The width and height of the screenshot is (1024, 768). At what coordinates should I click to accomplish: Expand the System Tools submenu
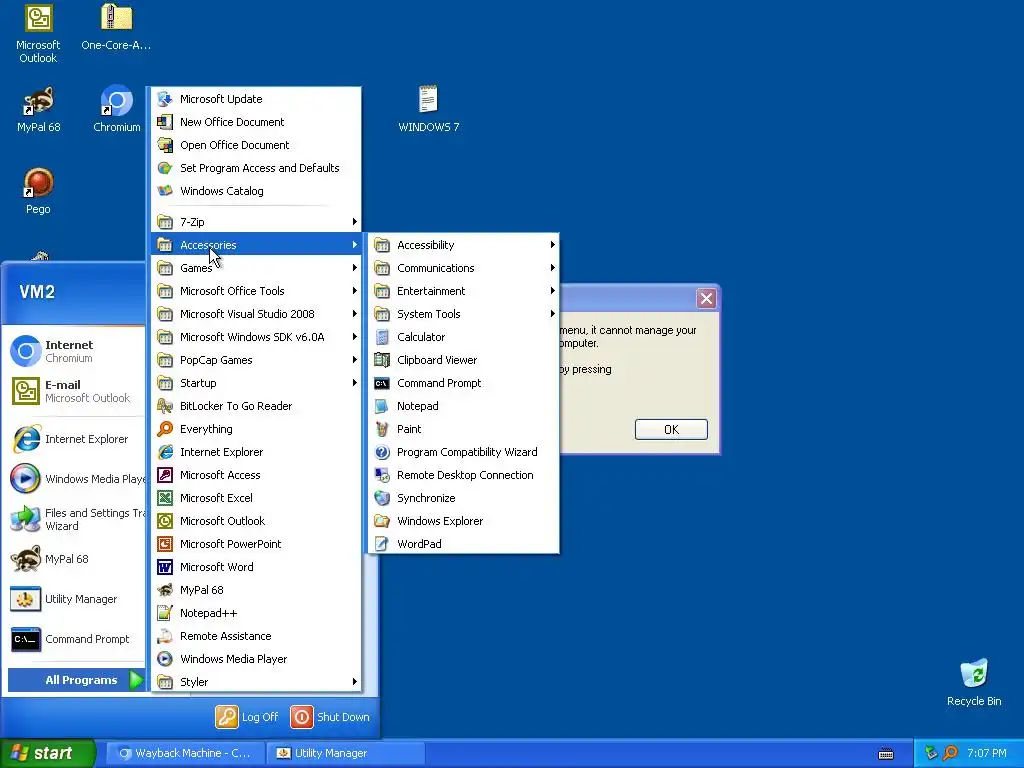464,314
